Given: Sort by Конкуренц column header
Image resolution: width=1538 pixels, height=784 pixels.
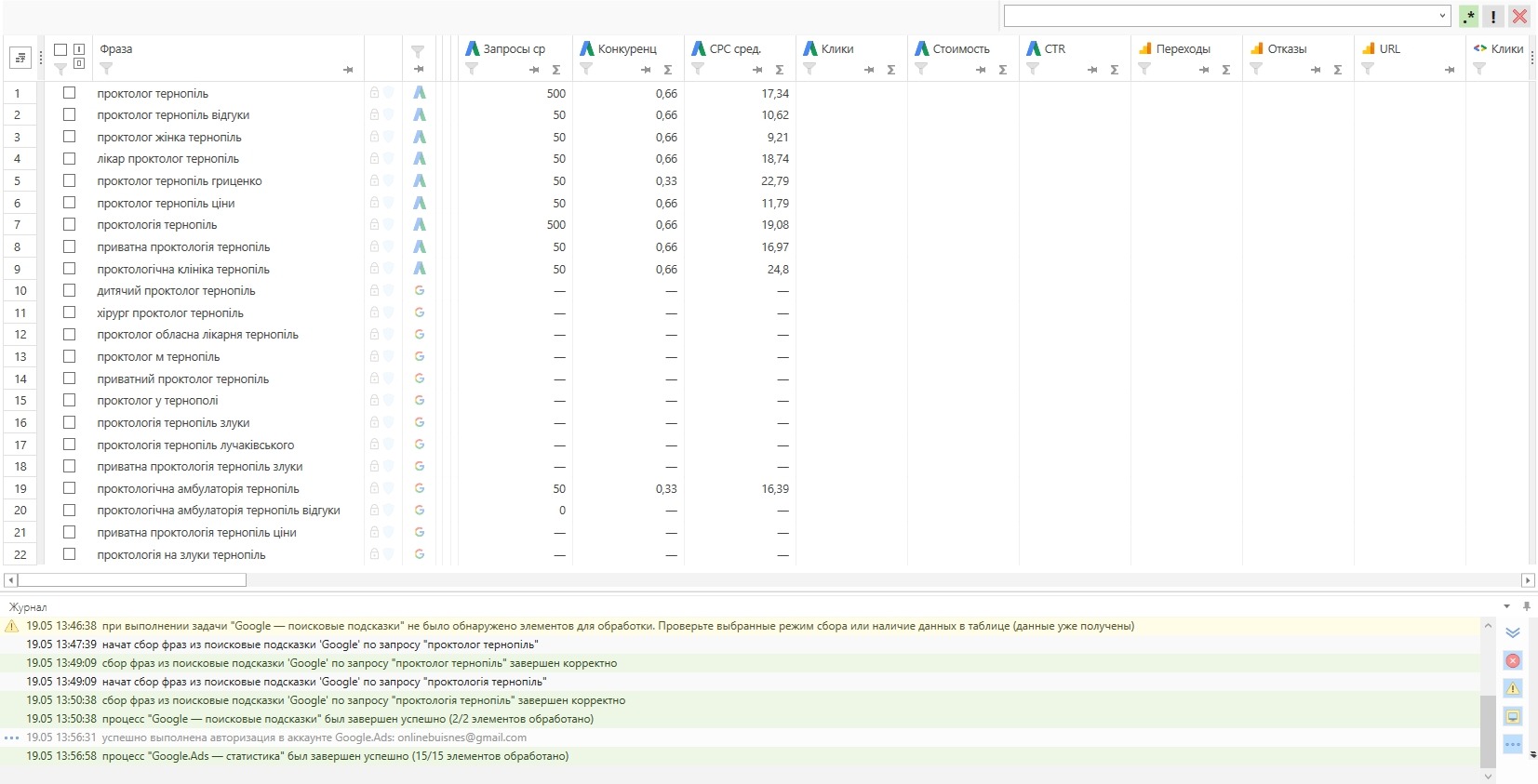Looking at the screenshot, I should click(x=627, y=49).
